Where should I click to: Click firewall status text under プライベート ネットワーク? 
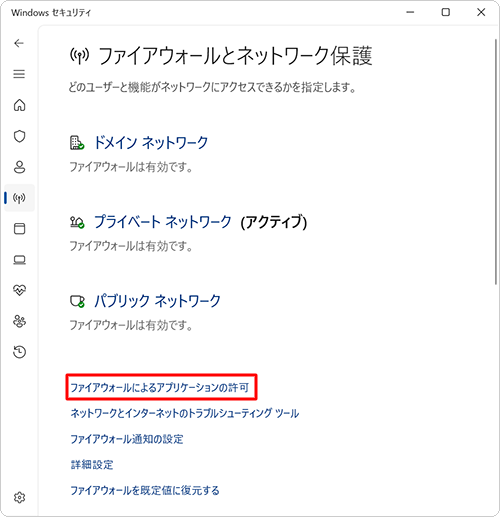[131, 246]
